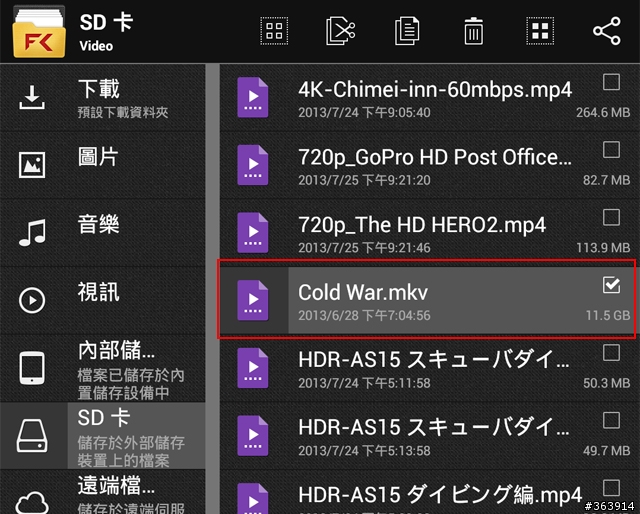
Task: Click video file icon of 720p_The HD HERO2.mp4
Action: (253, 233)
